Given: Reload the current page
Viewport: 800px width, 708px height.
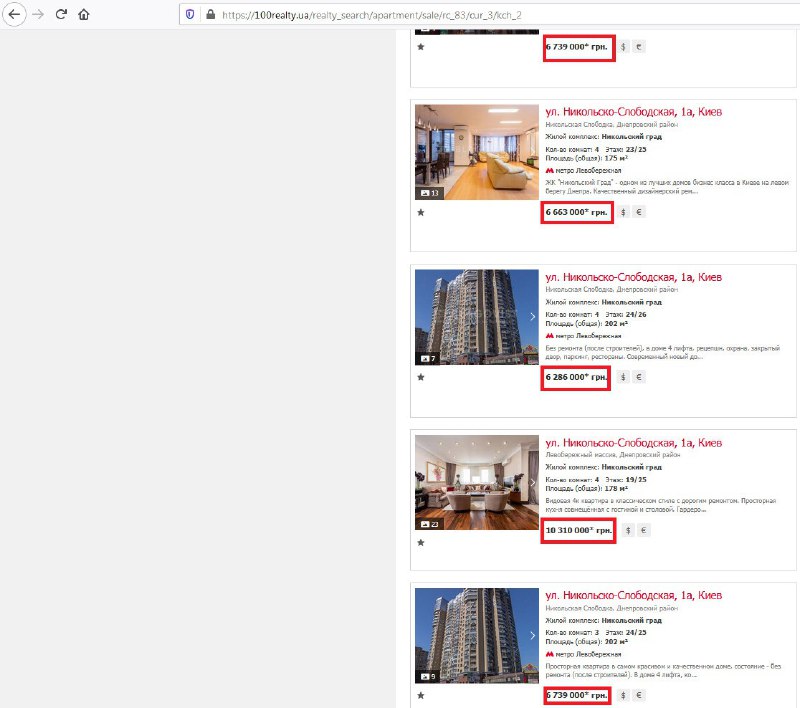Looking at the screenshot, I should pyautogui.click(x=62, y=15).
